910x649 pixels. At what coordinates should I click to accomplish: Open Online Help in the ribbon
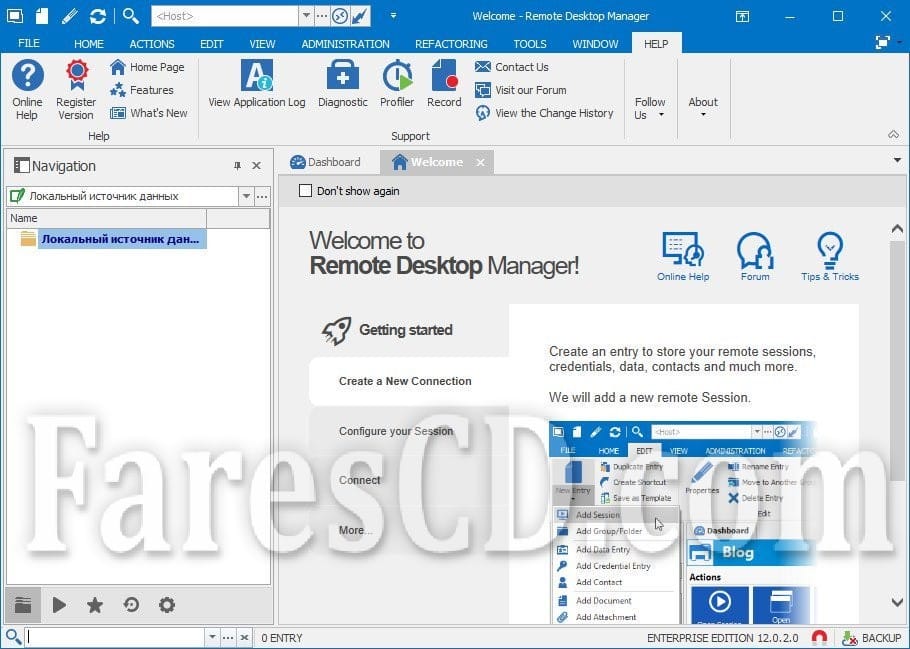click(27, 89)
